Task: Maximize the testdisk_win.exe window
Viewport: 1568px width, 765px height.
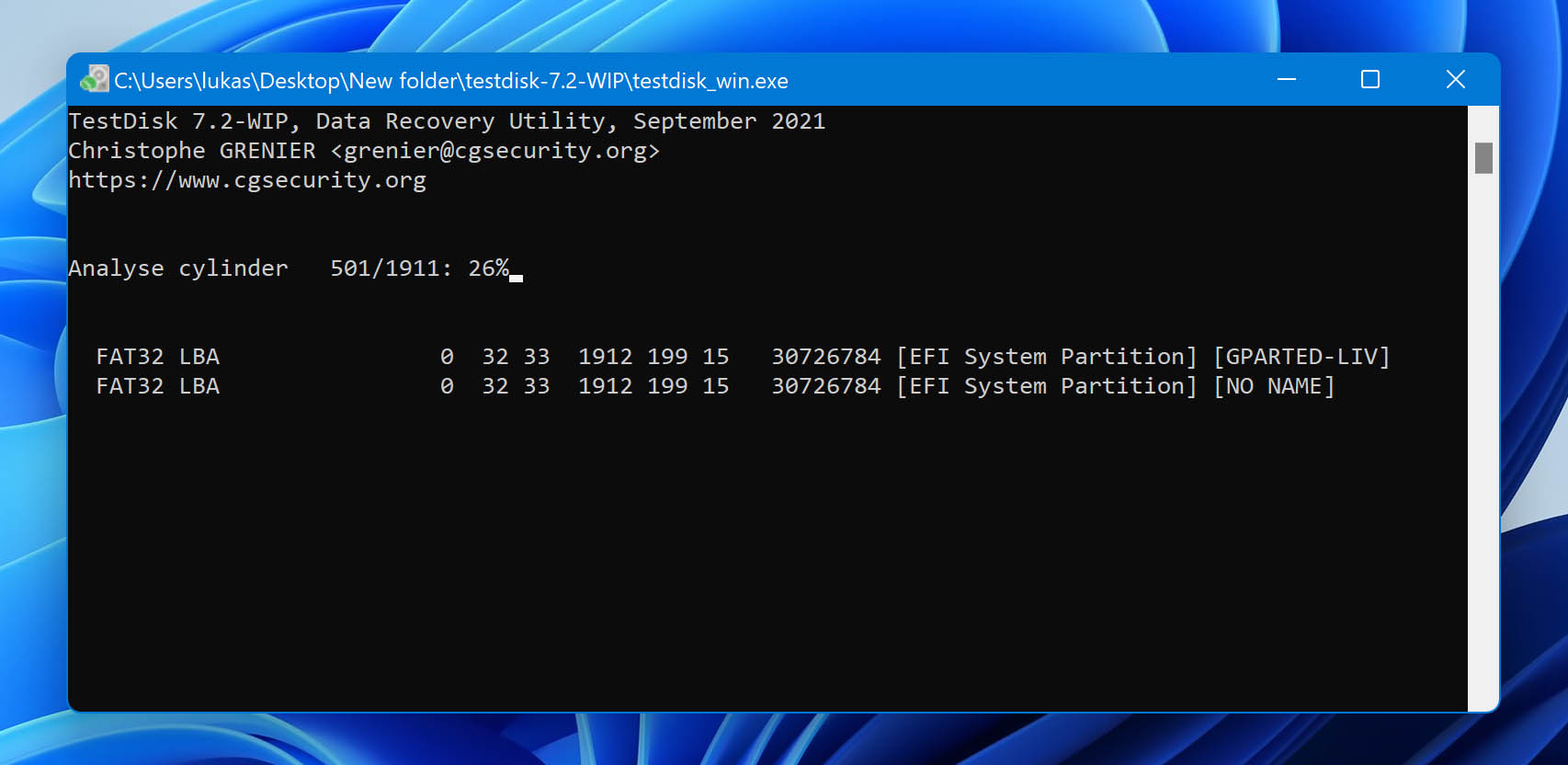Action: pos(1370,79)
